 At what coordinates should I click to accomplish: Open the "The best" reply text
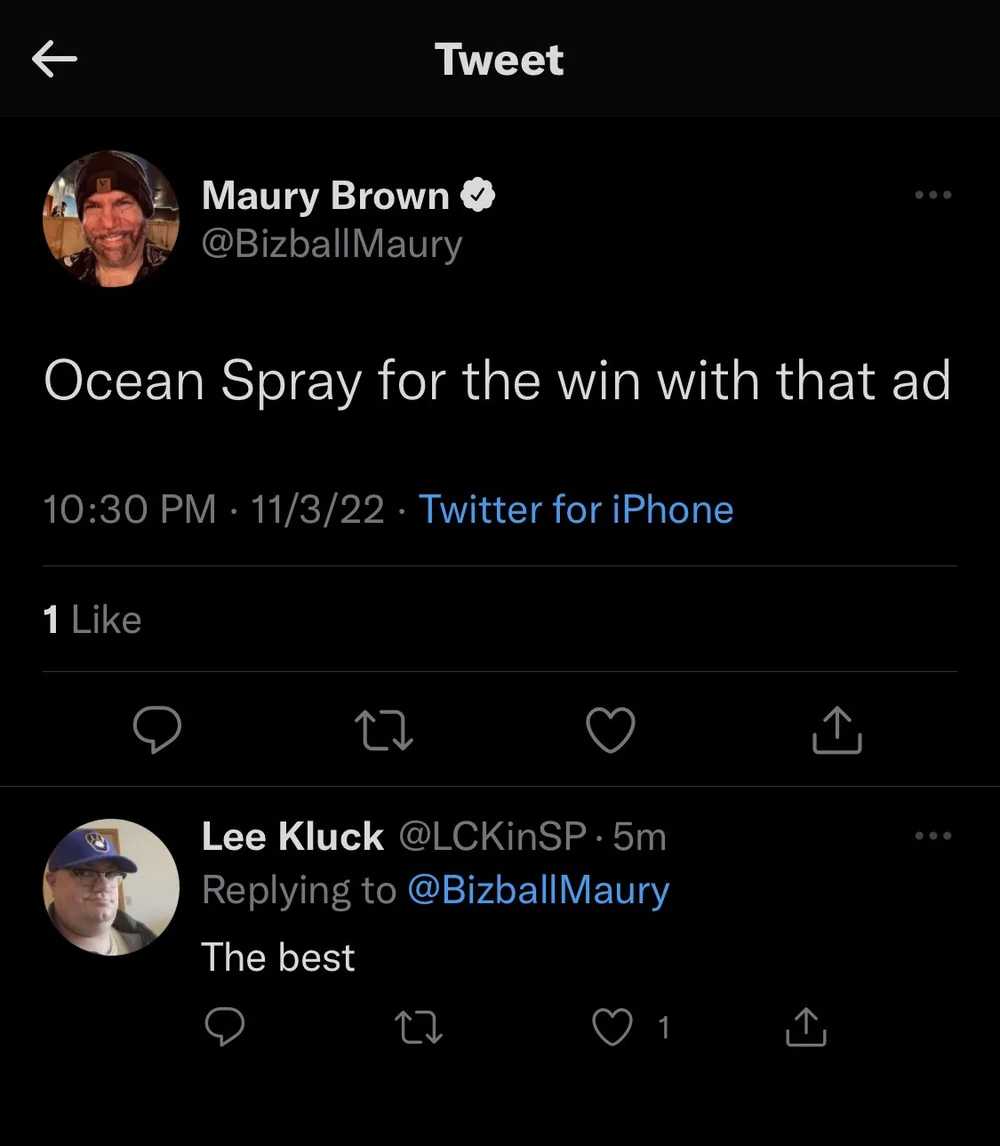(x=278, y=958)
